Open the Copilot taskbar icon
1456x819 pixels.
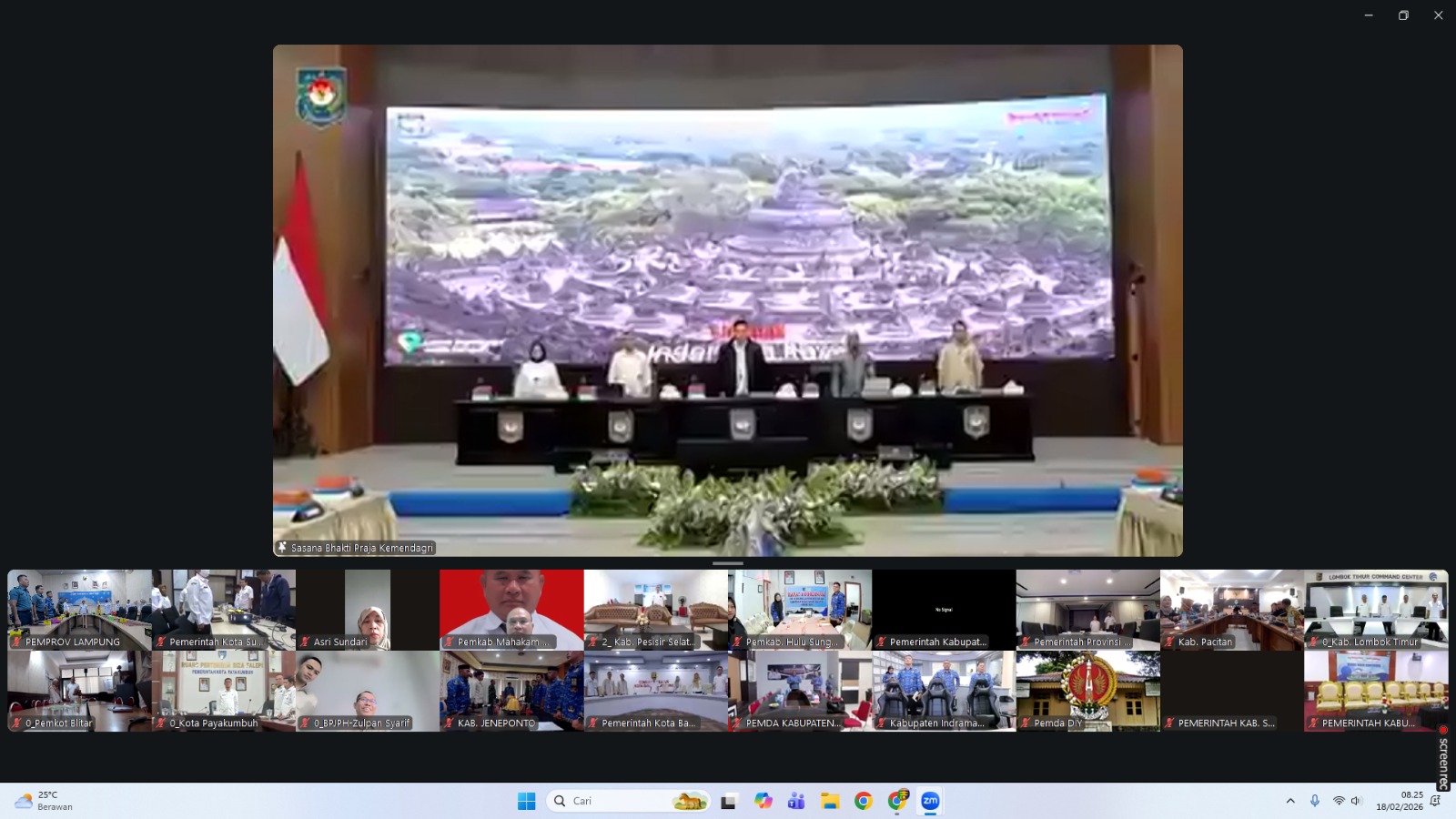[x=763, y=801]
